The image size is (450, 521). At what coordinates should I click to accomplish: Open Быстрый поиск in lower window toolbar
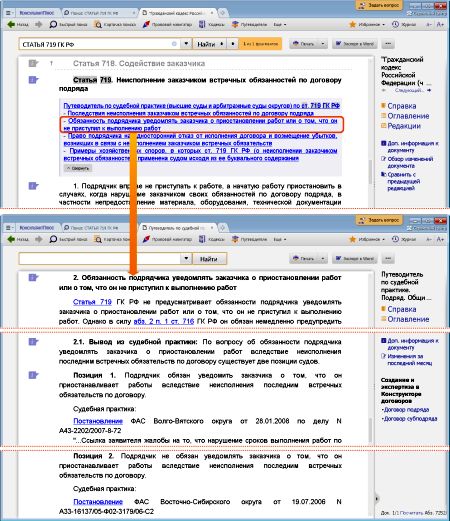click(x=68, y=239)
